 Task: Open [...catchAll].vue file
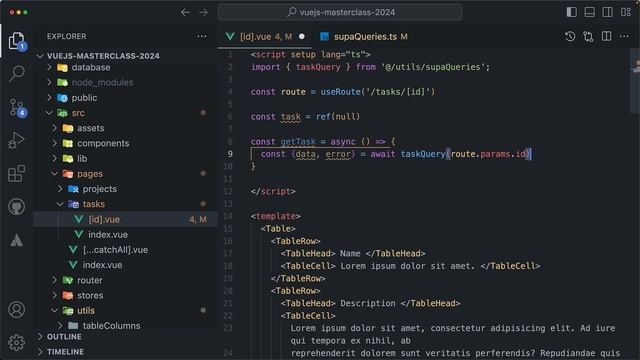point(126,250)
